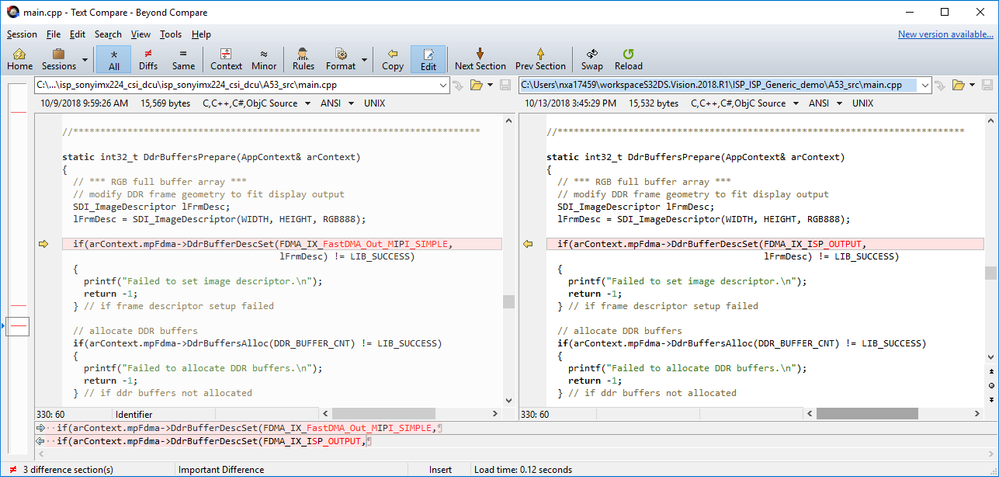999x477 pixels.
Task: Click left pane save disk icon
Action: tap(505, 85)
